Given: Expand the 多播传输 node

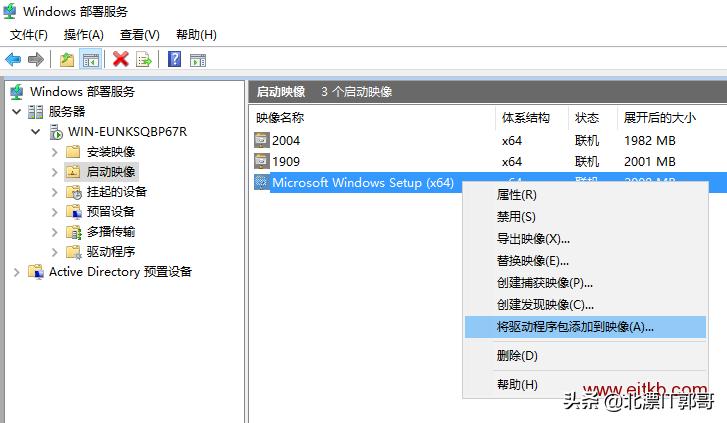Looking at the screenshot, I should point(55,232).
